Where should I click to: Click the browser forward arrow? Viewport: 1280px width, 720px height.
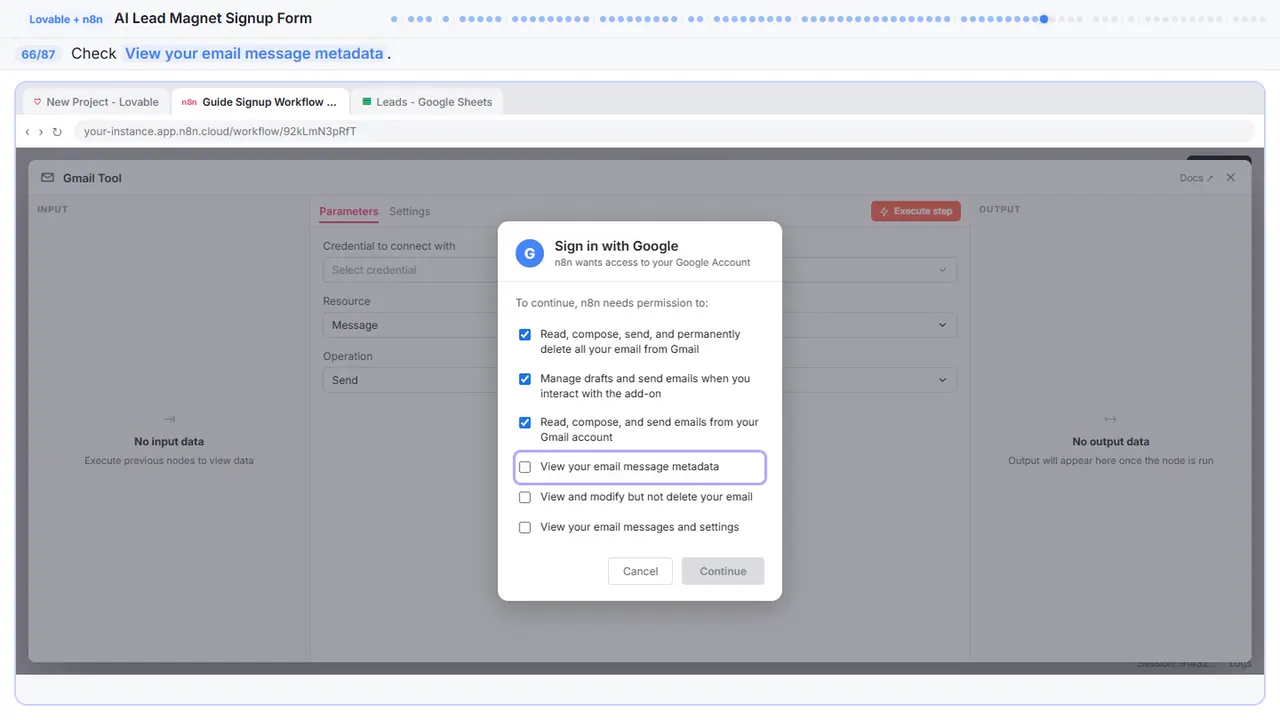(x=41, y=132)
